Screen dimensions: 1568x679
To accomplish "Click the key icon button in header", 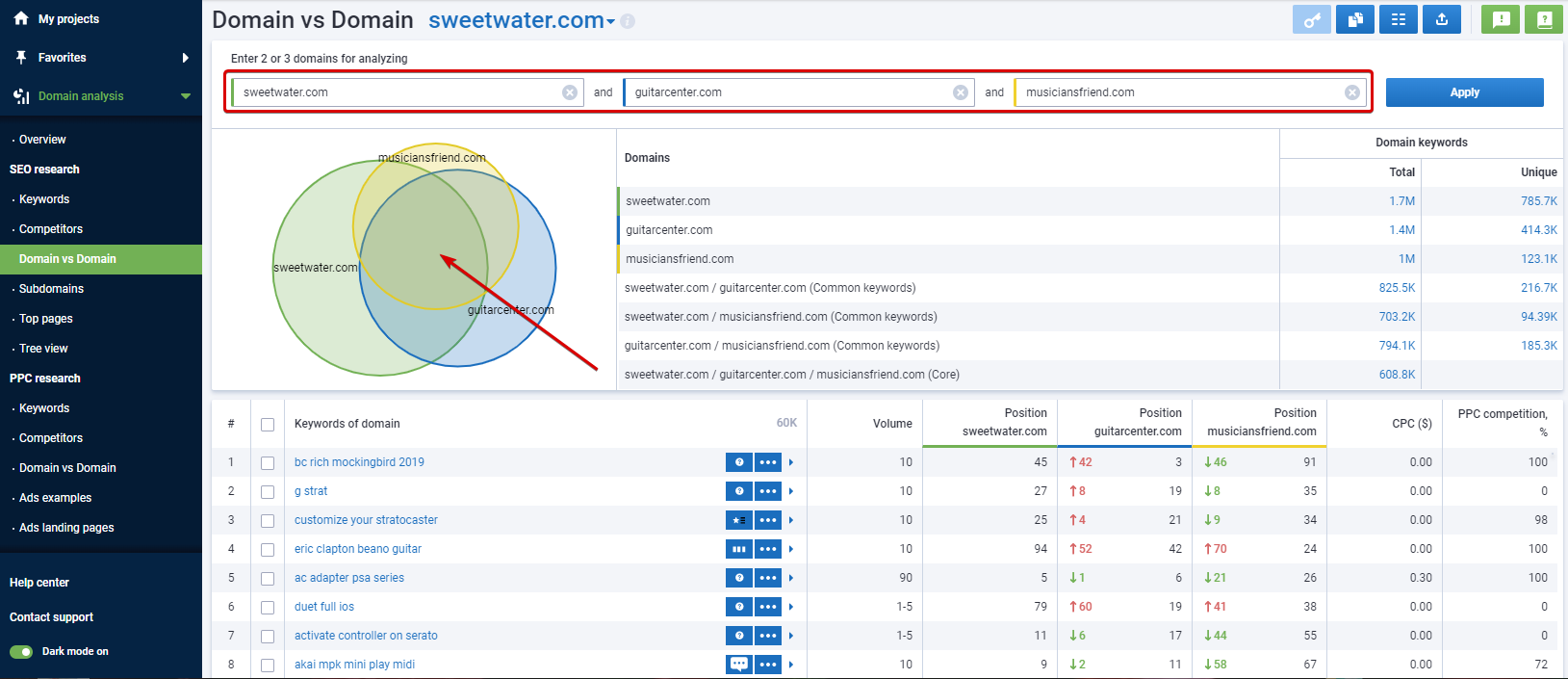I will 1311,19.
